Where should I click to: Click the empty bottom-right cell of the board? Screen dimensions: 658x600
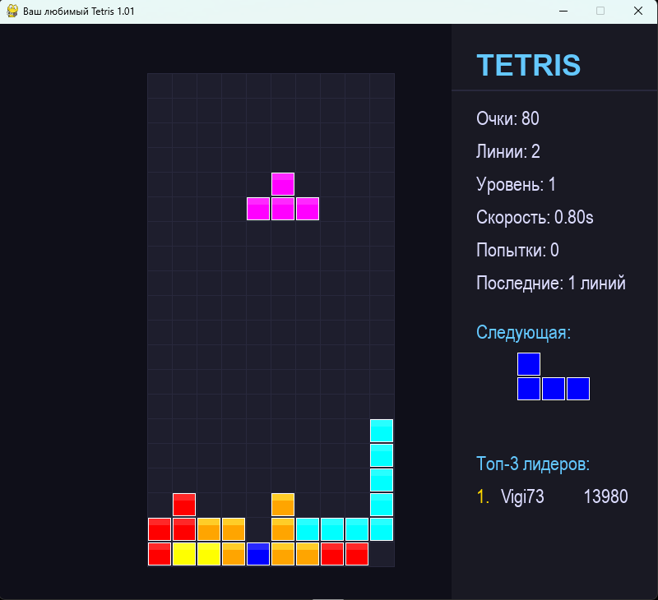(x=381, y=553)
